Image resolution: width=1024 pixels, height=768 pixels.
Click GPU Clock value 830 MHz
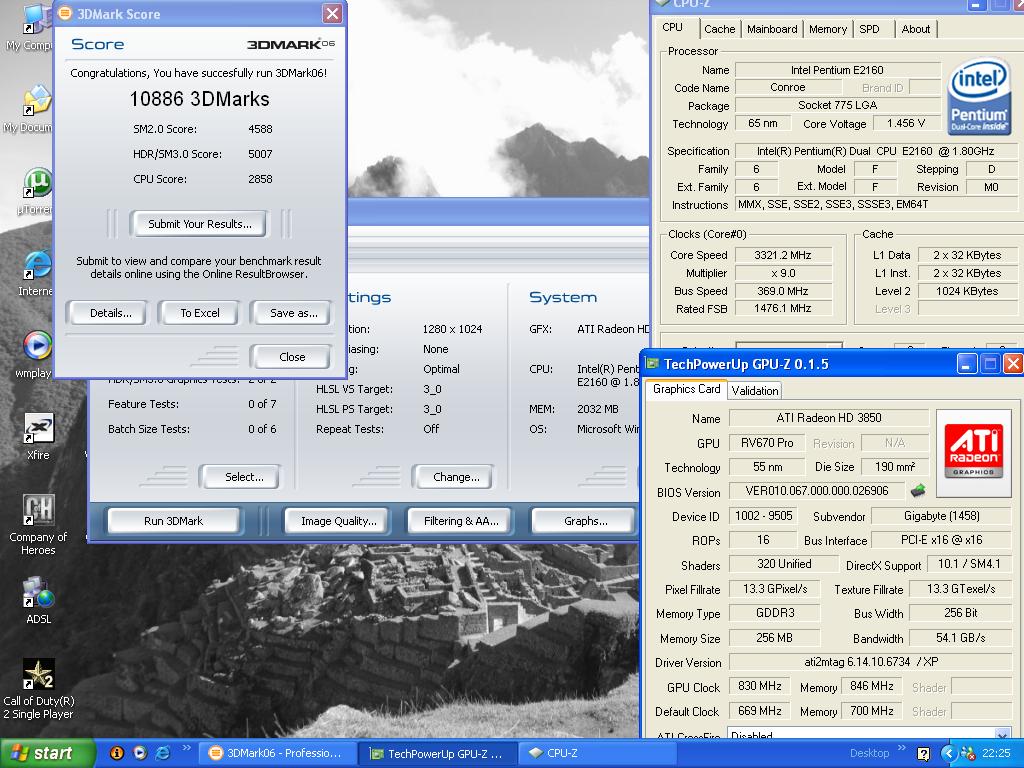tap(760, 686)
